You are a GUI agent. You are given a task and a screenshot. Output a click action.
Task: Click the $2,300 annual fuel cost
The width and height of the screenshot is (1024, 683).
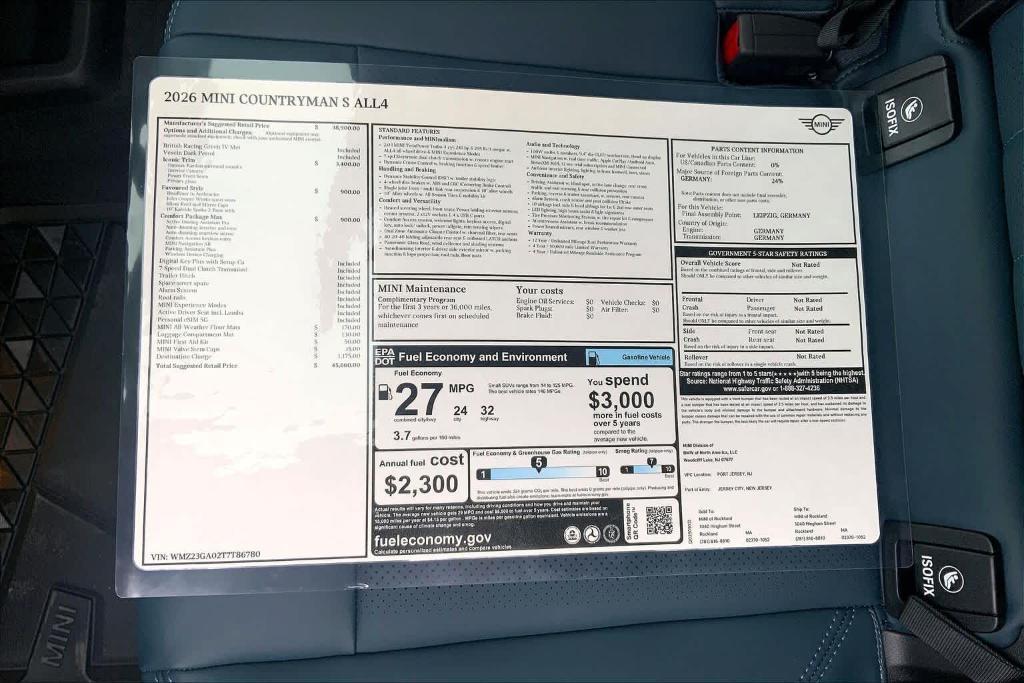(421, 485)
